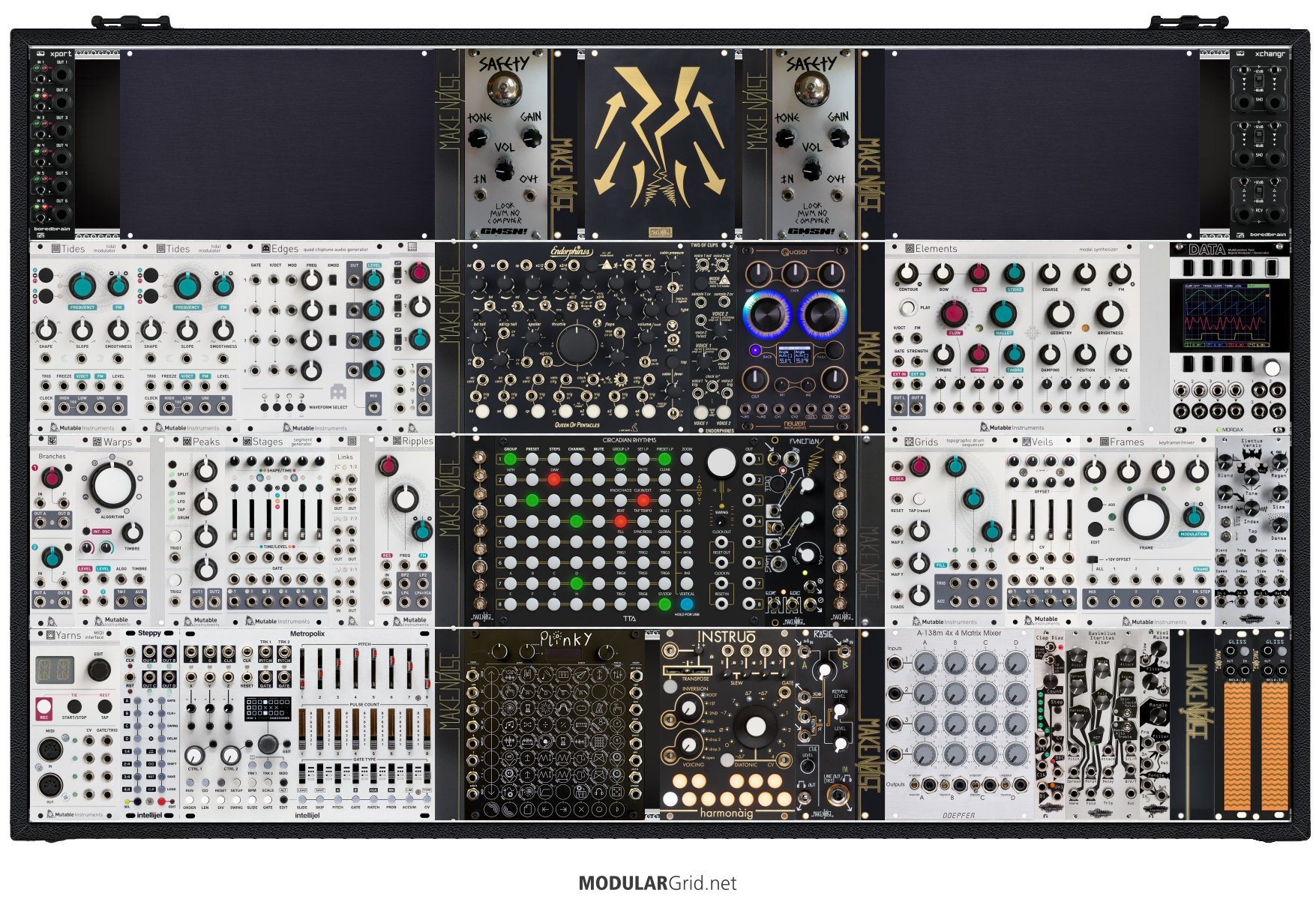This screenshot has height=899, width=1316.
Task: Click the Metropolix sequencer display
Action: pyautogui.click(x=268, y=709)
